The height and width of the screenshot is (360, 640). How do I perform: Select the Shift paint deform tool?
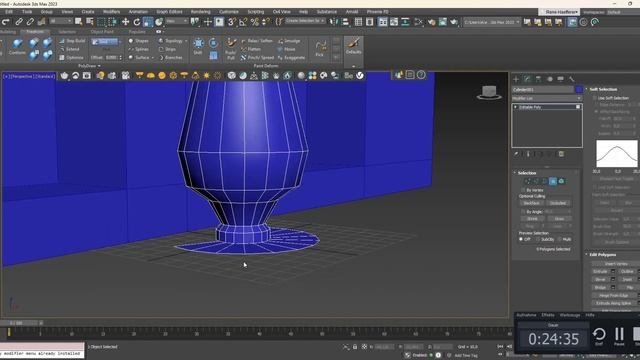click(198, 46)
